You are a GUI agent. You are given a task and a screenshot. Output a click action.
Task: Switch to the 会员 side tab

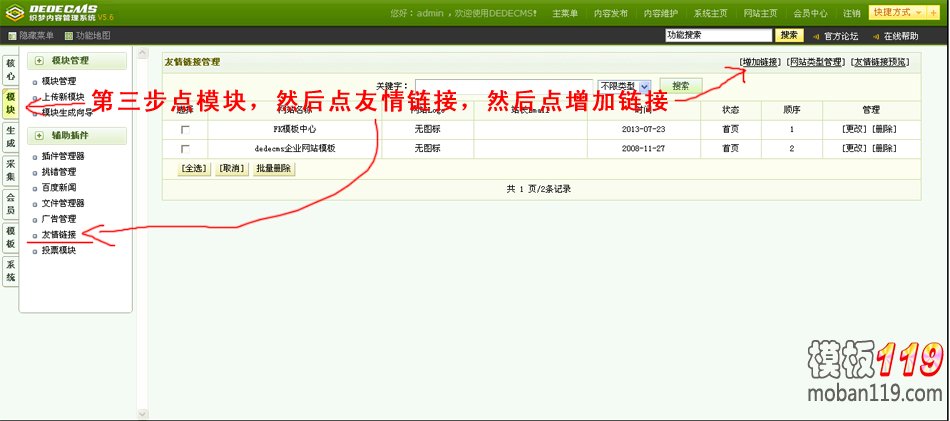[11, 204]
